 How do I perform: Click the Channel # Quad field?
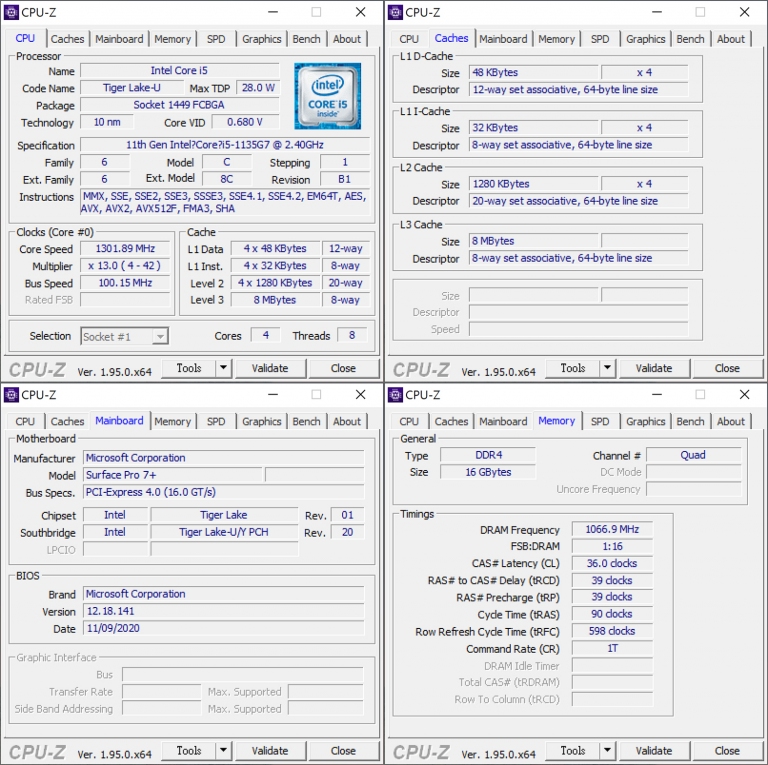click(694, 455)
